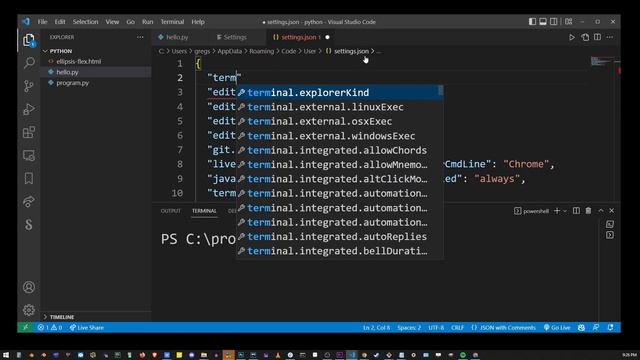Click powershell terminal label

click(531, 211)
